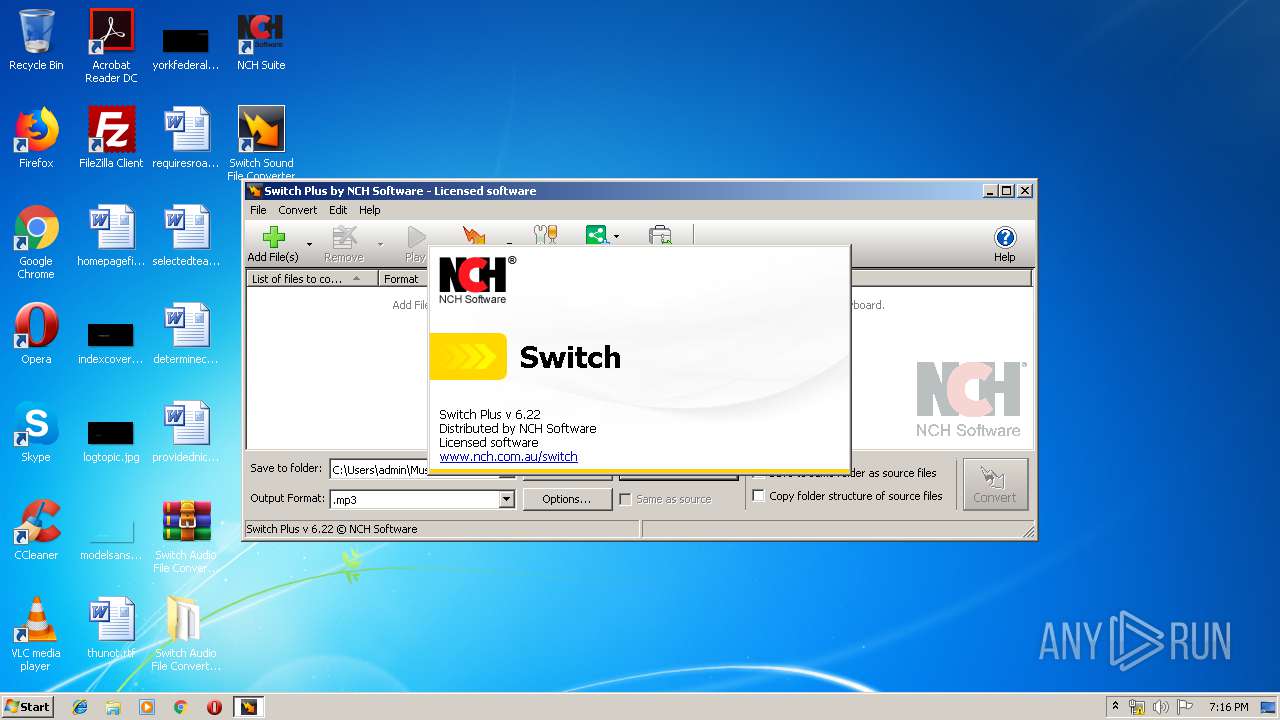Open Windows Explorer from the taskbar
The width and height of the screenshot is (1280, 720).
tap(113, 707)
